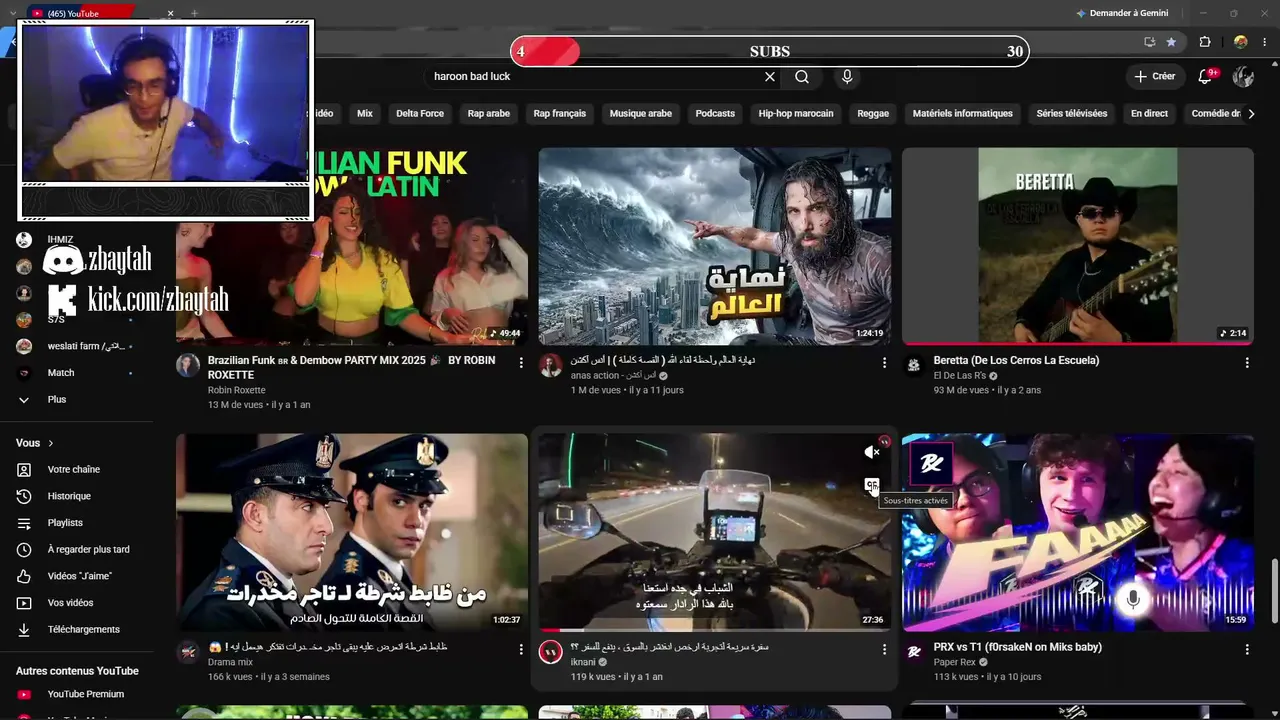Open the tab search dropdown in Chrome
The image size is (1280, 720).
point(11,13)
